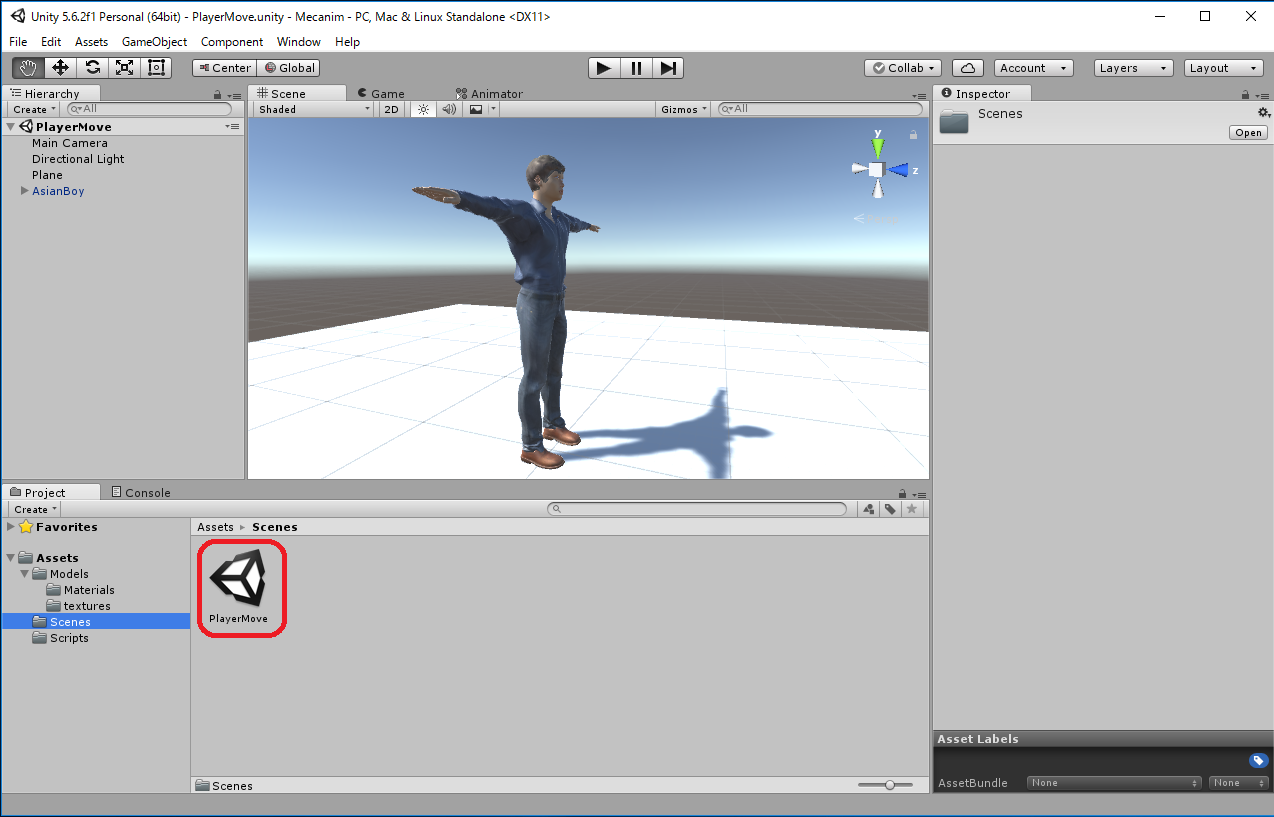Click the Open button in Inspector
1274x817 pixels.
(1248, 133)
